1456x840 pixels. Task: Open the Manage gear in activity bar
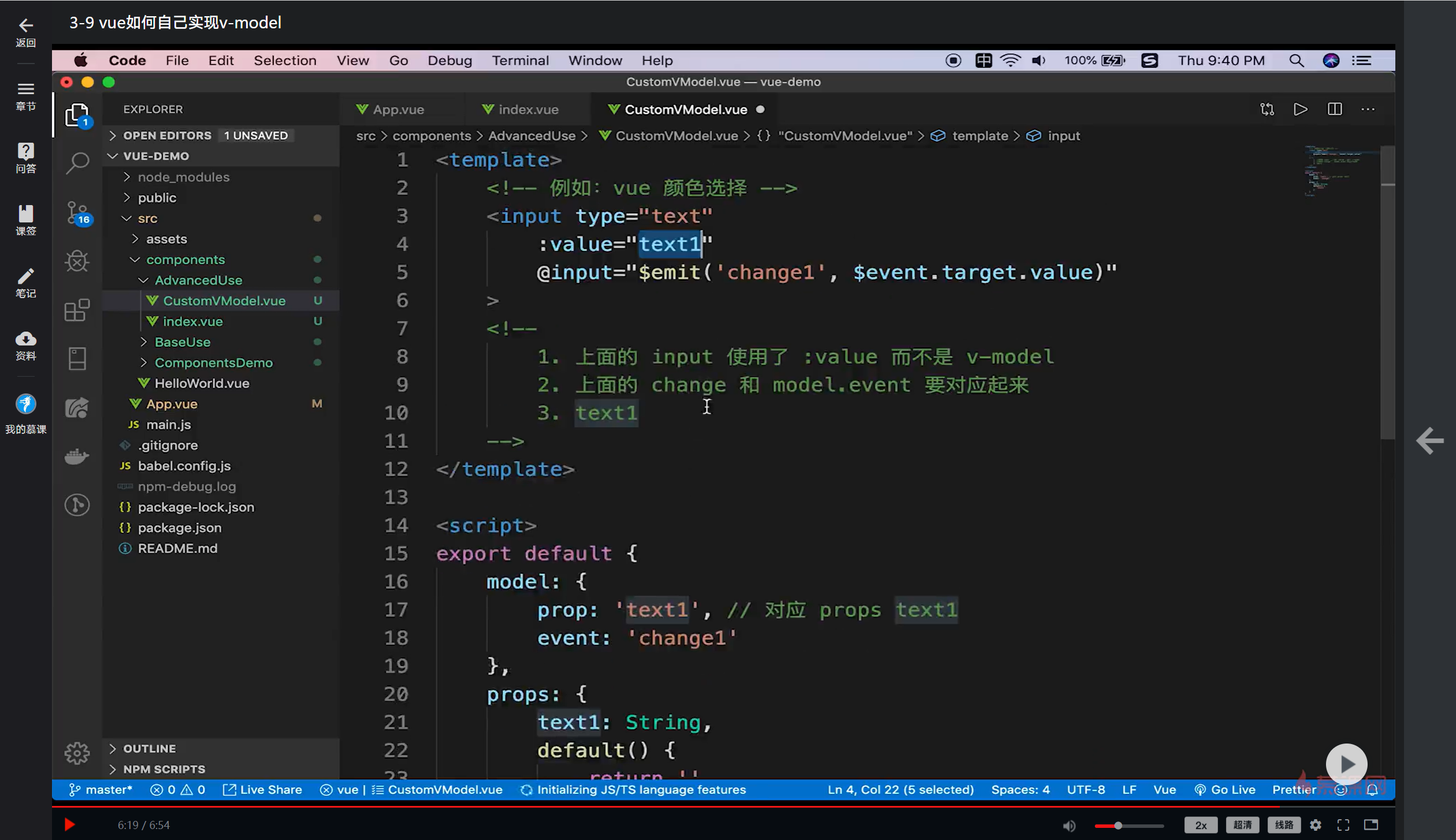(x=77, y=753)
